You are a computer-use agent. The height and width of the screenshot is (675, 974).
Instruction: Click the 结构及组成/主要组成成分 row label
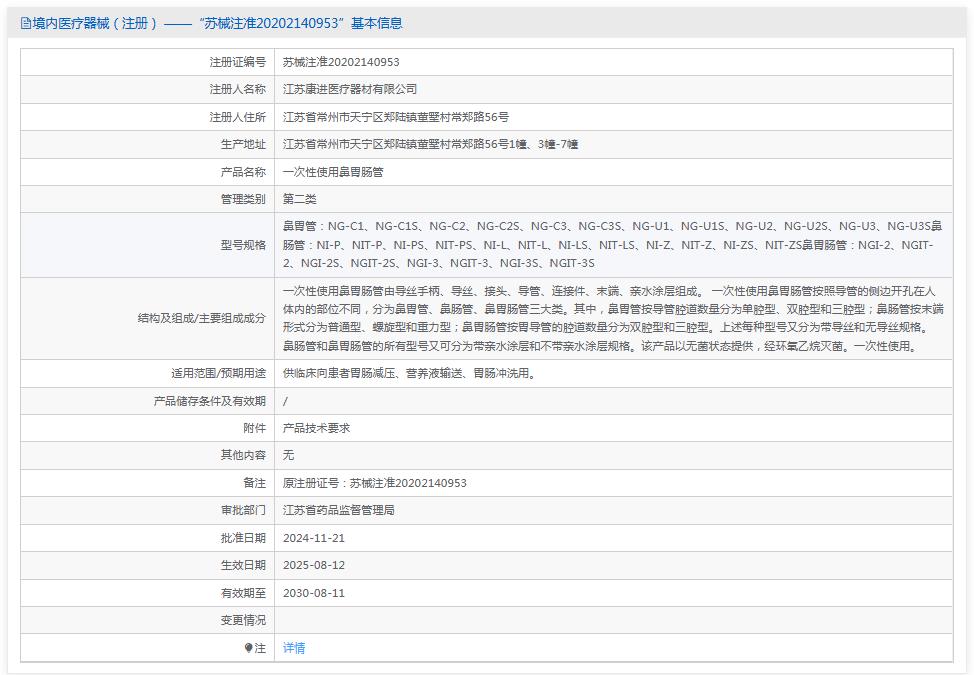click(202, 318)
